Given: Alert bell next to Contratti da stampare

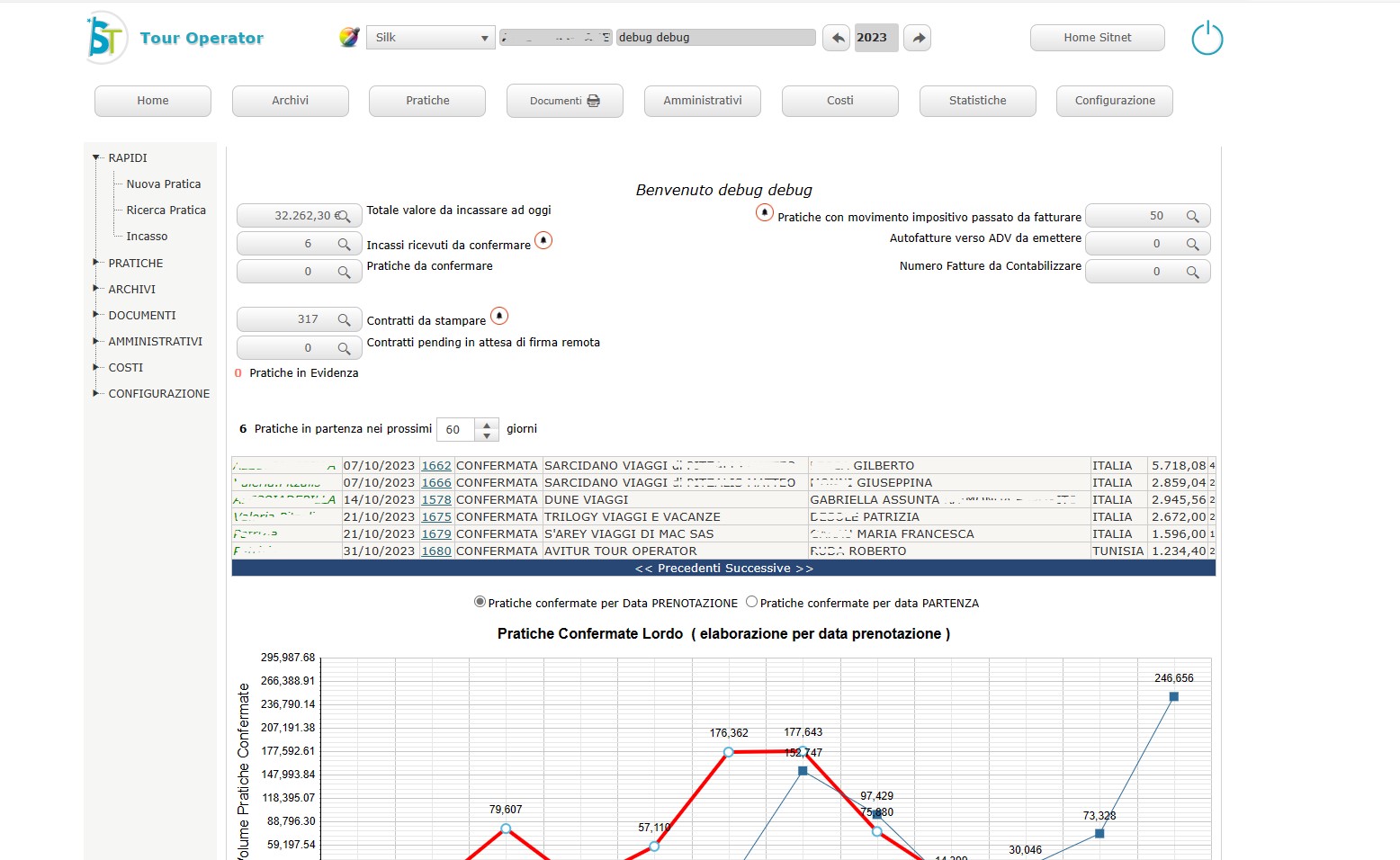Looking at the screenshot, I should [x=499, y=316].
